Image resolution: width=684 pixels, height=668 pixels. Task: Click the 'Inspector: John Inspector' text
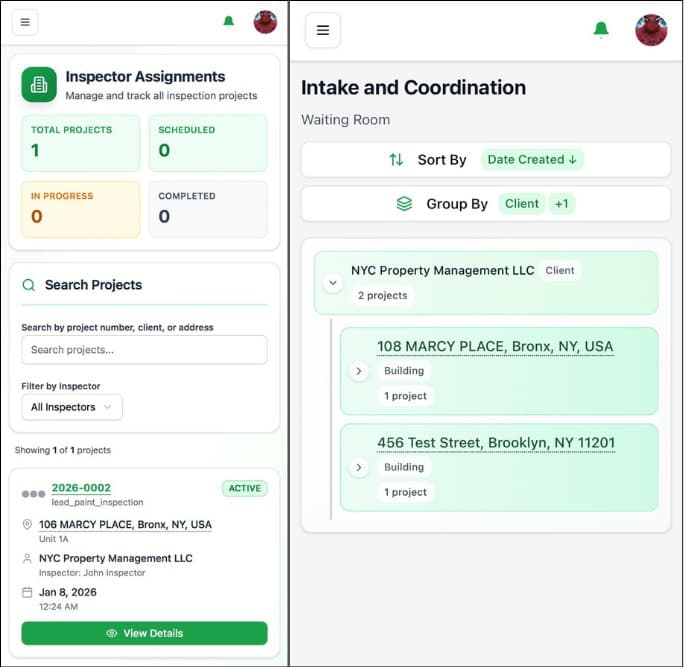pyautogui.click(x=92, y=573)
